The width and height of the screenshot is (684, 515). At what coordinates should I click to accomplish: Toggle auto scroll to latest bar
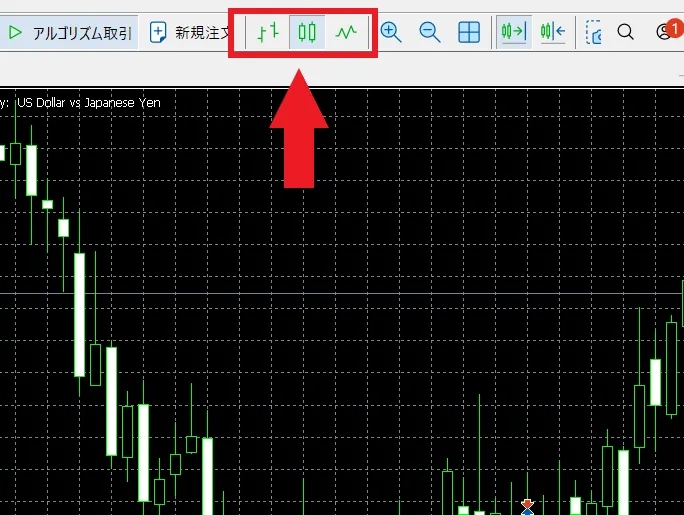pyautogui.click(x=513, y=33)
